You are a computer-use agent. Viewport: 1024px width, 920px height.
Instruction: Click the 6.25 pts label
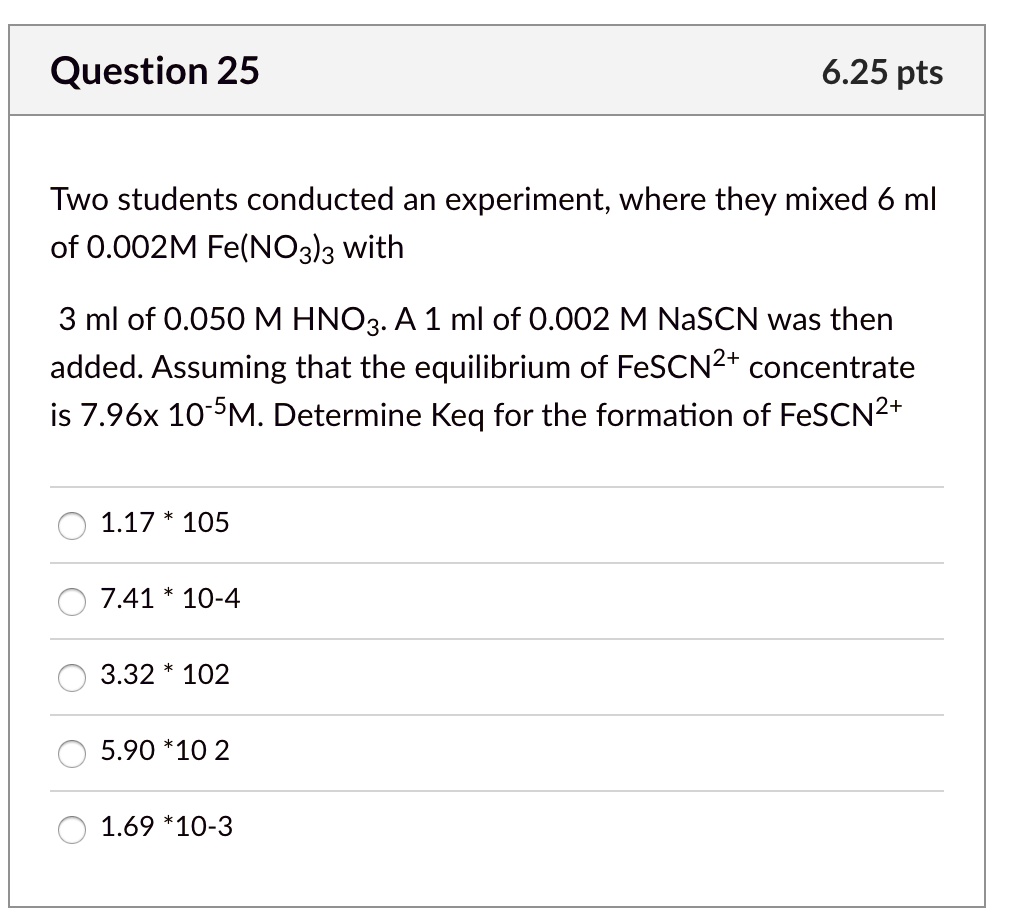click(x=881, y=72)
